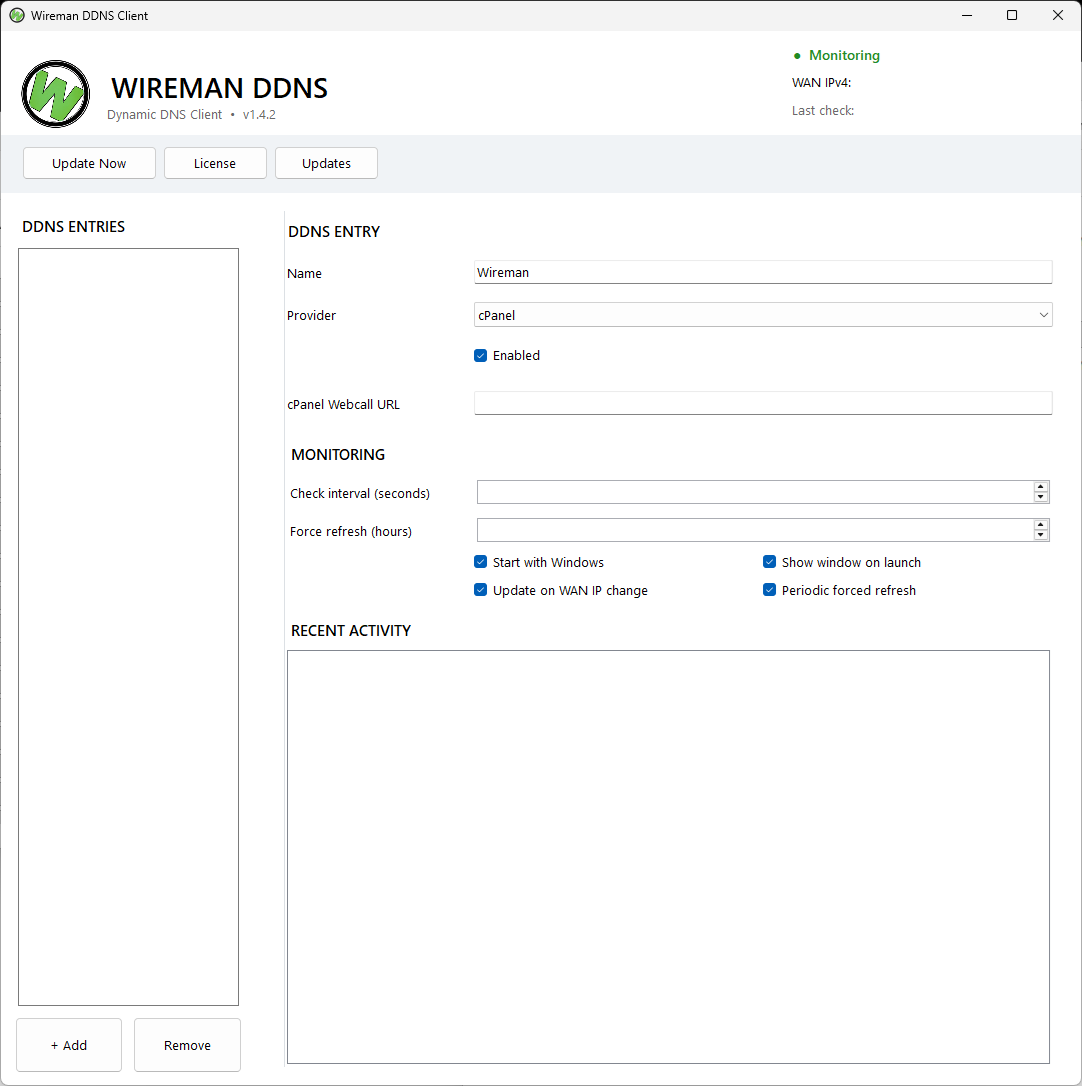Open the License dialog
This screenshot has height=1086, width=1087.
(x=216, y=164)
